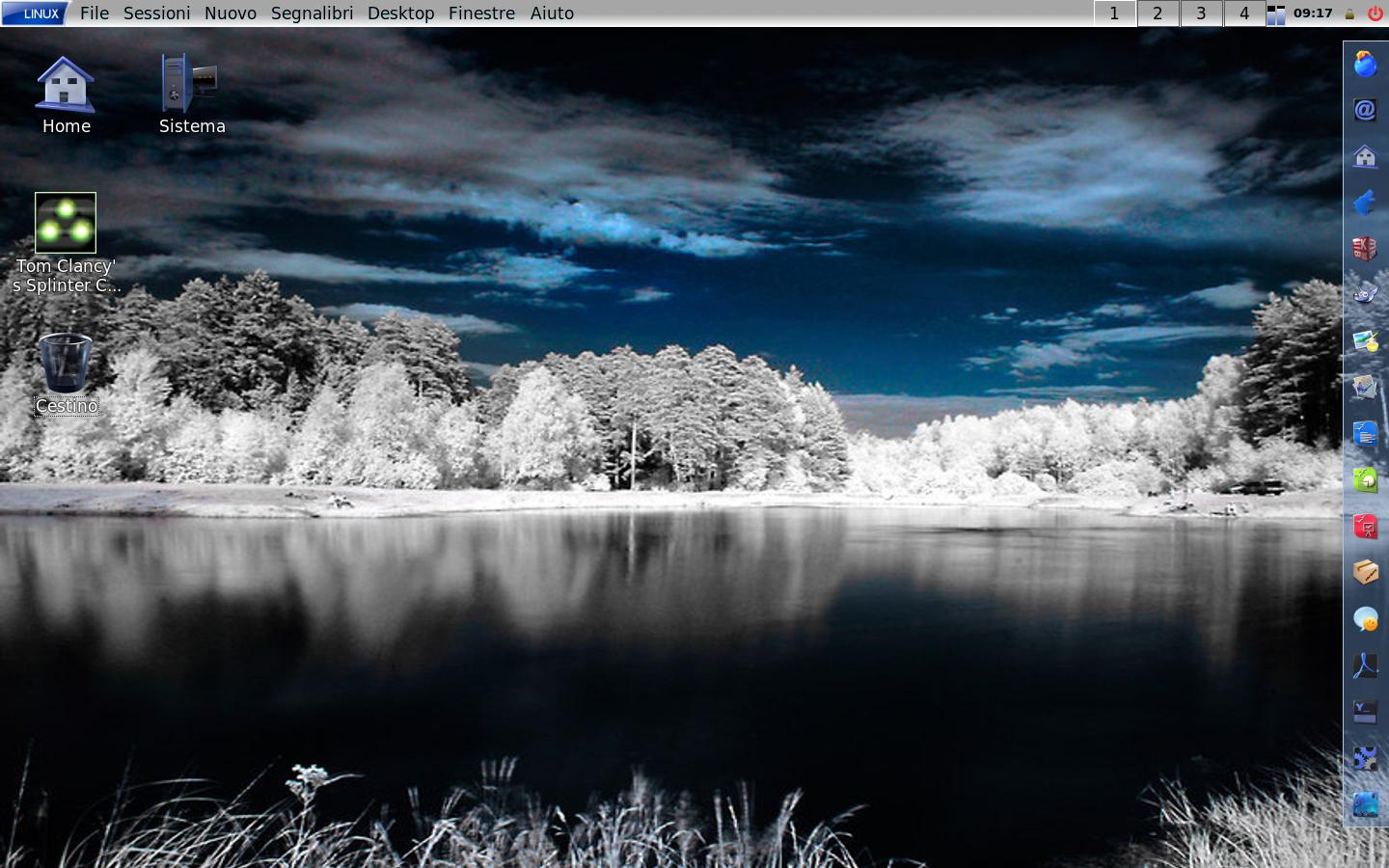Viewport: 1389px width, 868px height.
Task: Select the Cestino trash icon
Action: pos(67,374)
